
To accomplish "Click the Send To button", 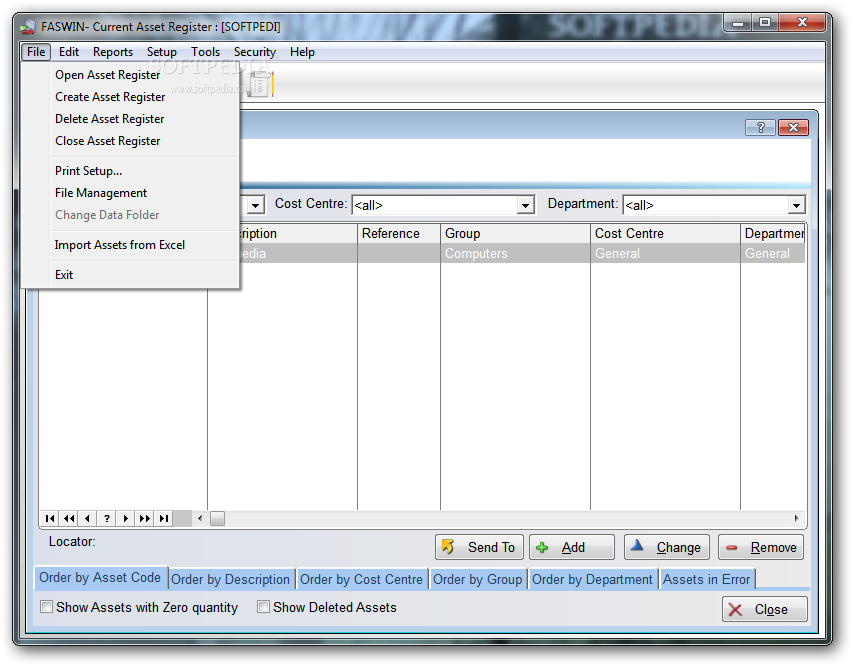I will [x=479, y=547].
